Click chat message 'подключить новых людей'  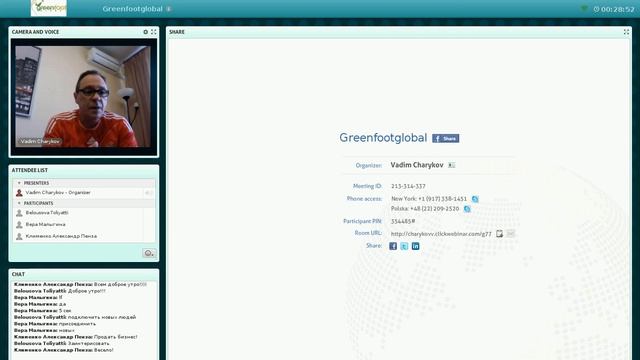pyautogui.click(x=102, y=317)
